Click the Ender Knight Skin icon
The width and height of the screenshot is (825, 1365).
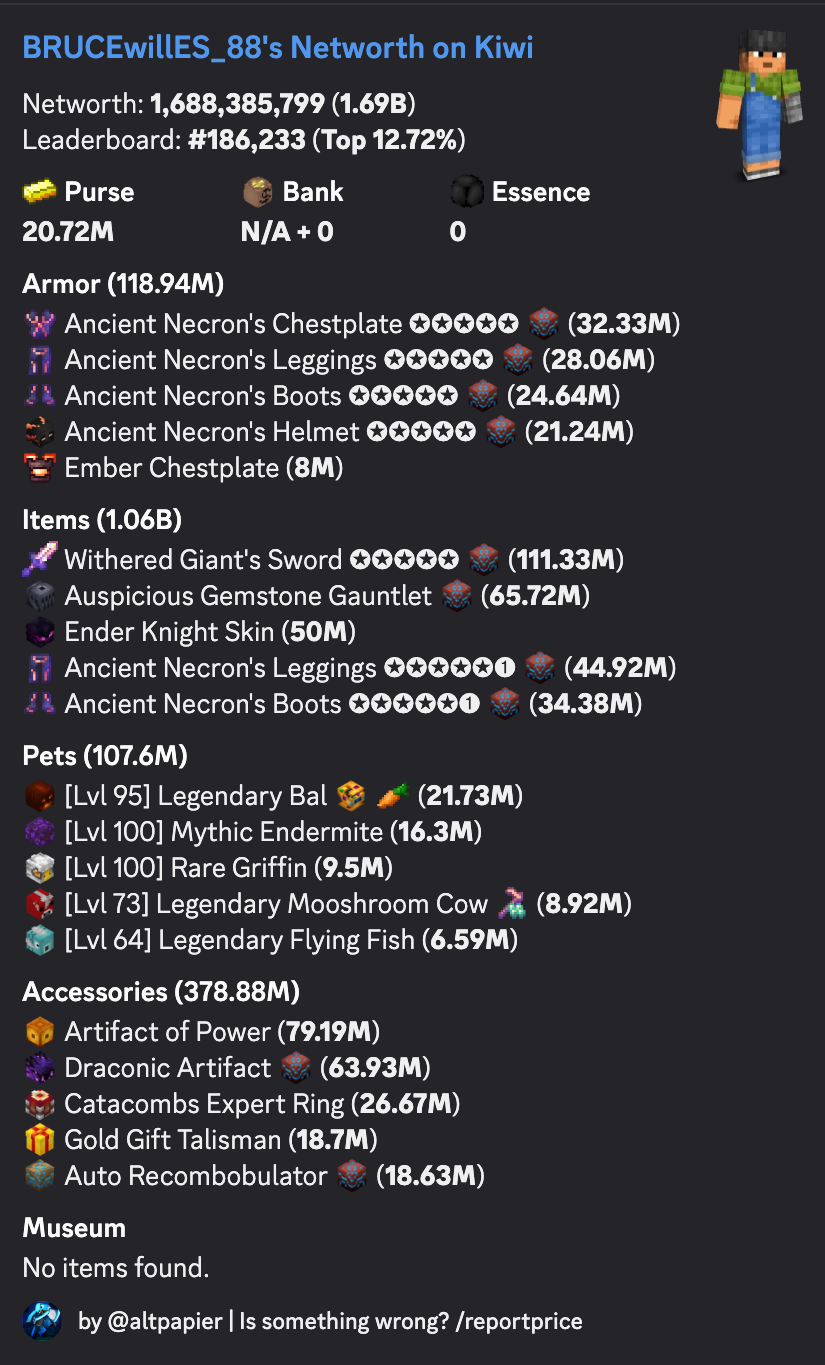pyautogui.click(x=39, y=632)
